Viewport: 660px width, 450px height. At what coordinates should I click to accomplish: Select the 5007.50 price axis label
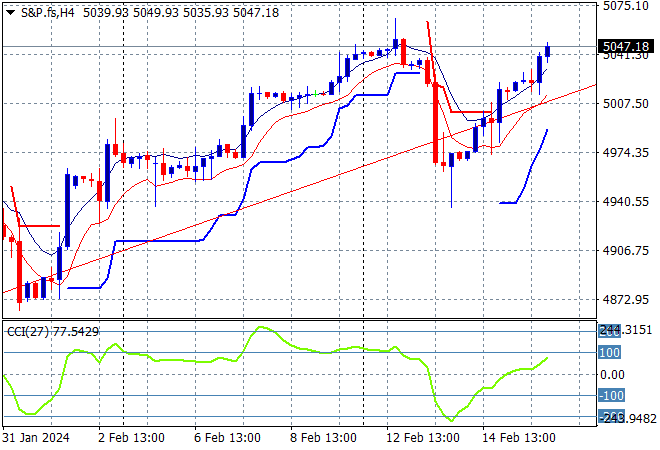pyautogui.click(x=625, y=104)
